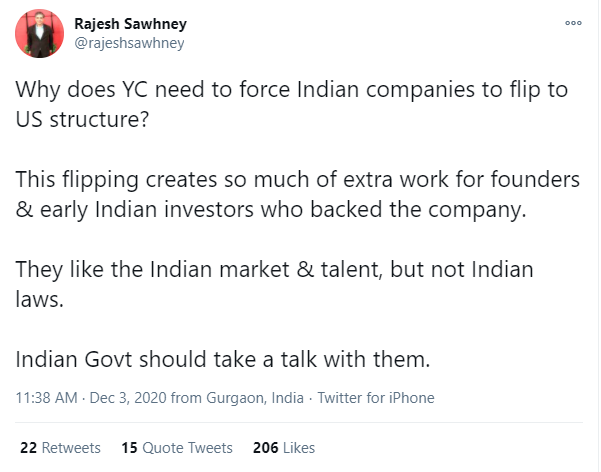Click the Dec 3, 2020 date
This screenshot has width=601, height=472.
(128, 398)
